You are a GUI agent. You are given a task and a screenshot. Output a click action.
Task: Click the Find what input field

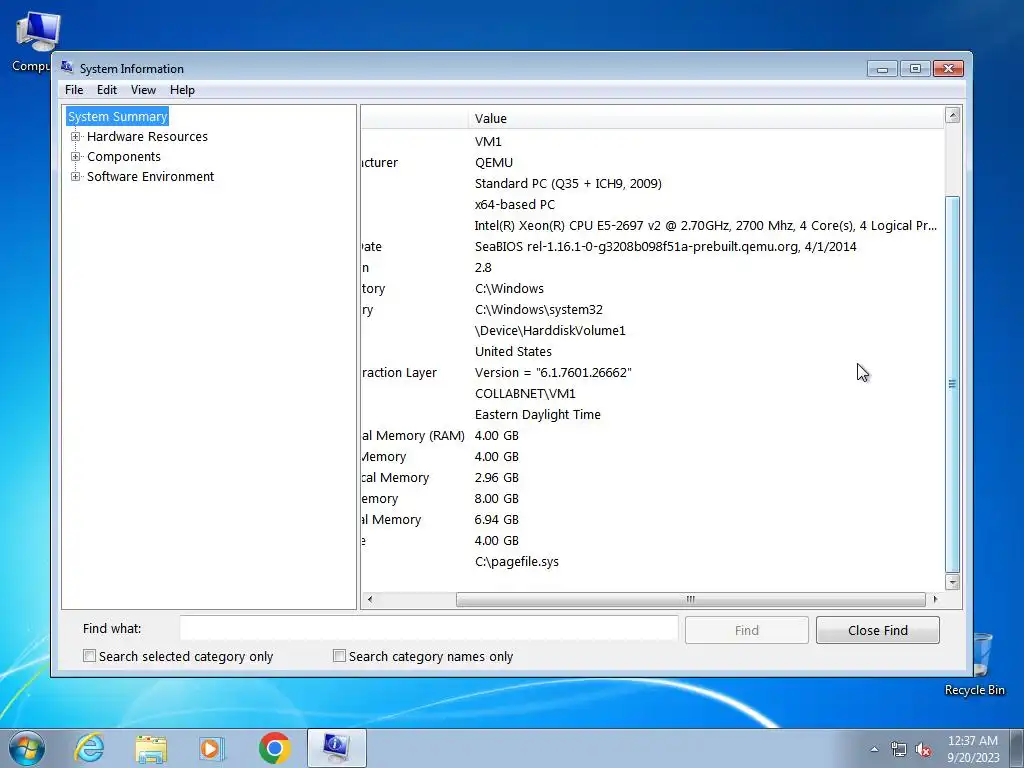click(x=429, y=628)
